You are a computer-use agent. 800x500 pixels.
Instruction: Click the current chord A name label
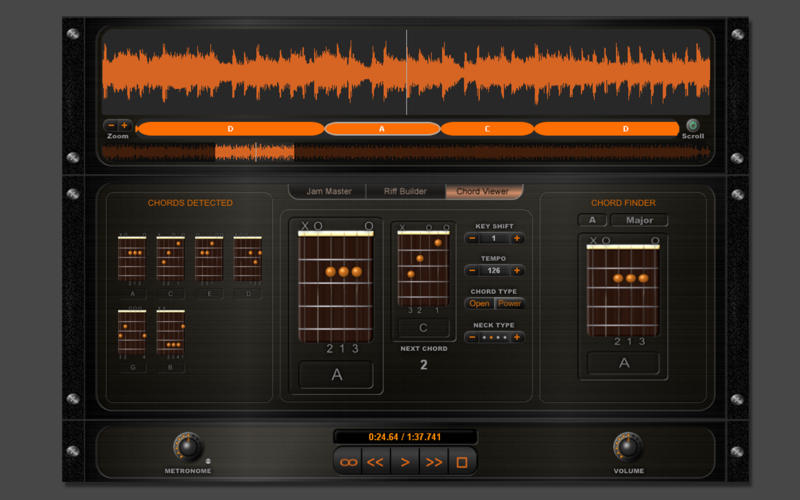click(336, 375)
